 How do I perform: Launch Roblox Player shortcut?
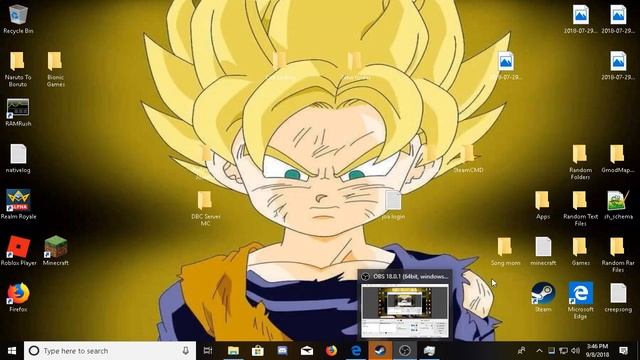(18, 251)
